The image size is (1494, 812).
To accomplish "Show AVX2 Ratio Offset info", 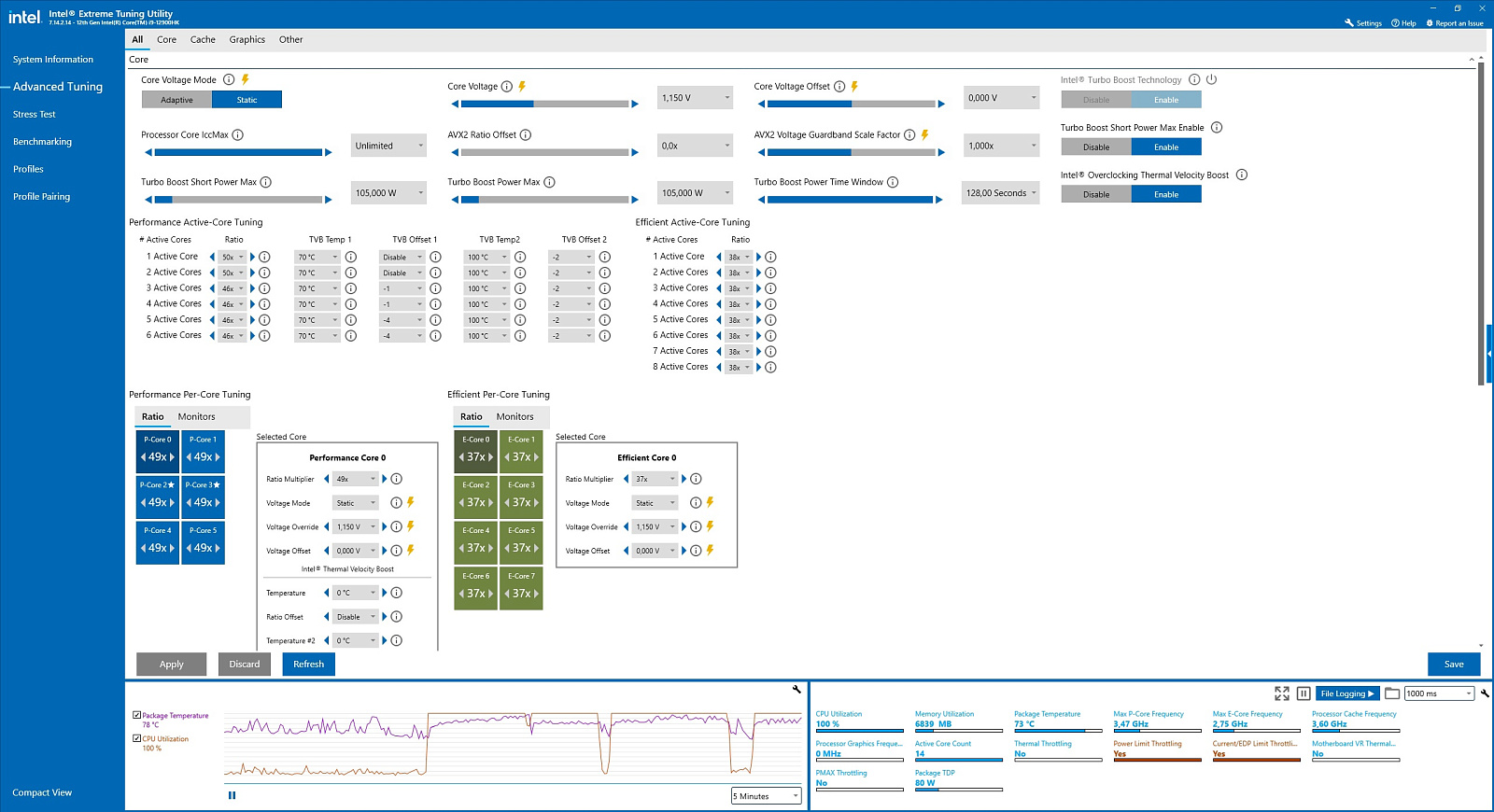I will click(526, 134).
